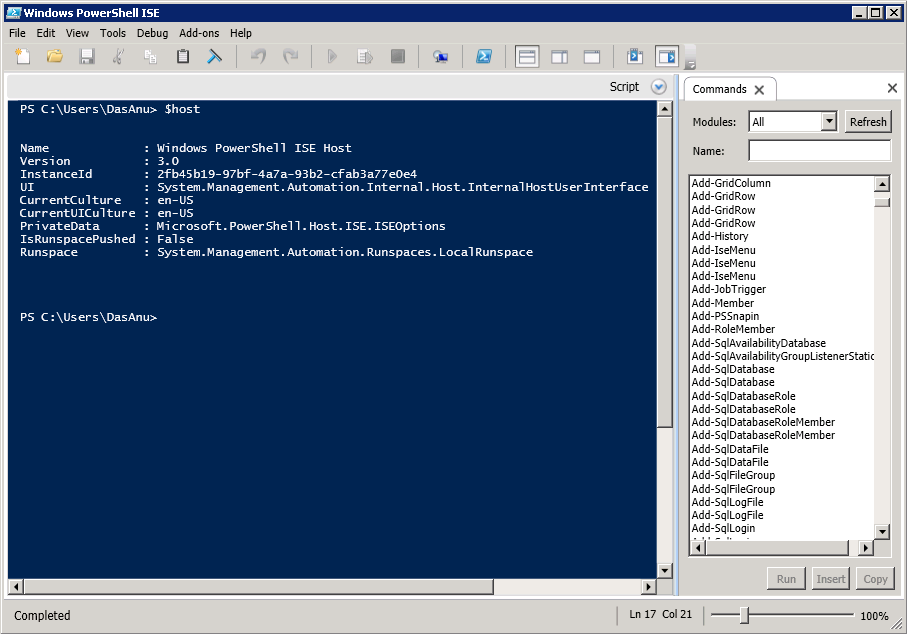Image resolution: width=907 pixels, height=634 pixels.
Task: Toggle the Show Command Add-on icon
Action: [x=666, y=57]
